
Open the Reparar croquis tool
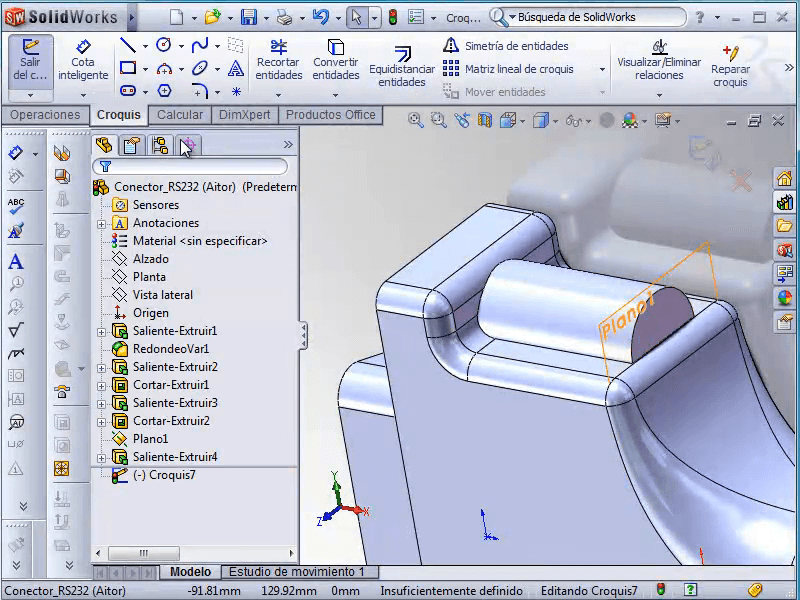coord(730,66)
